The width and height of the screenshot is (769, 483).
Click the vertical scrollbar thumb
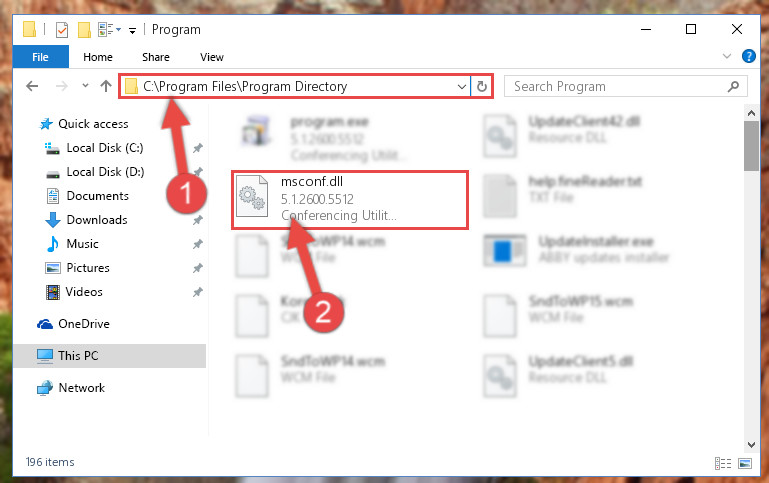click(751, 146)
